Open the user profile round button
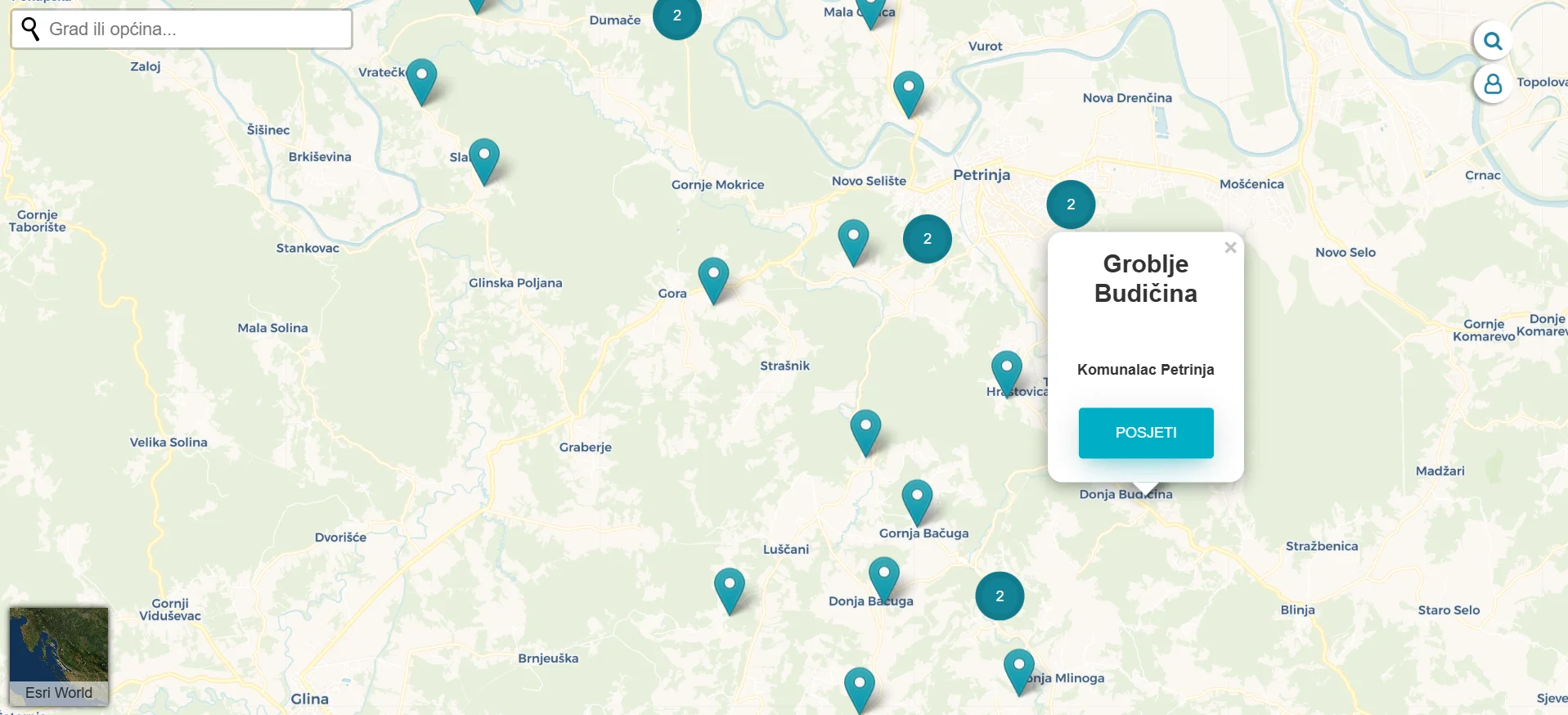1568x715 pixels. tap(1493, 83)
